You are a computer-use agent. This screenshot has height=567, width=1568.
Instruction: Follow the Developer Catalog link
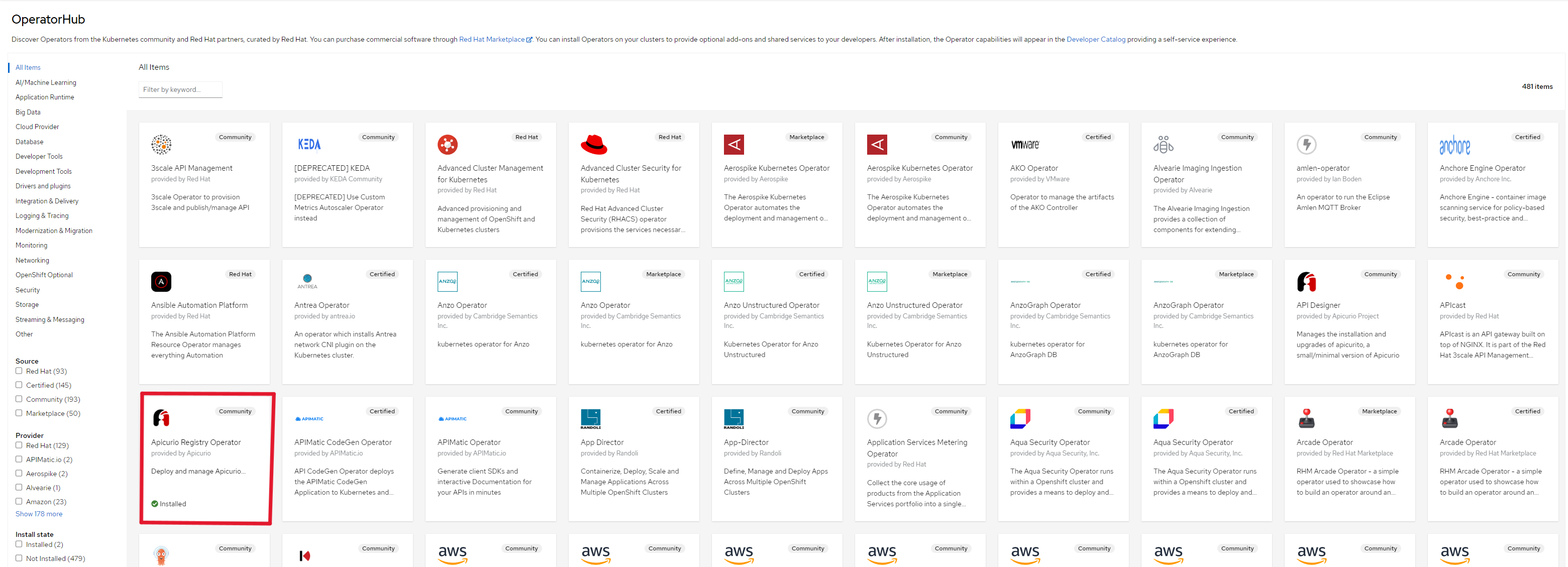(x=1095, y=40)
